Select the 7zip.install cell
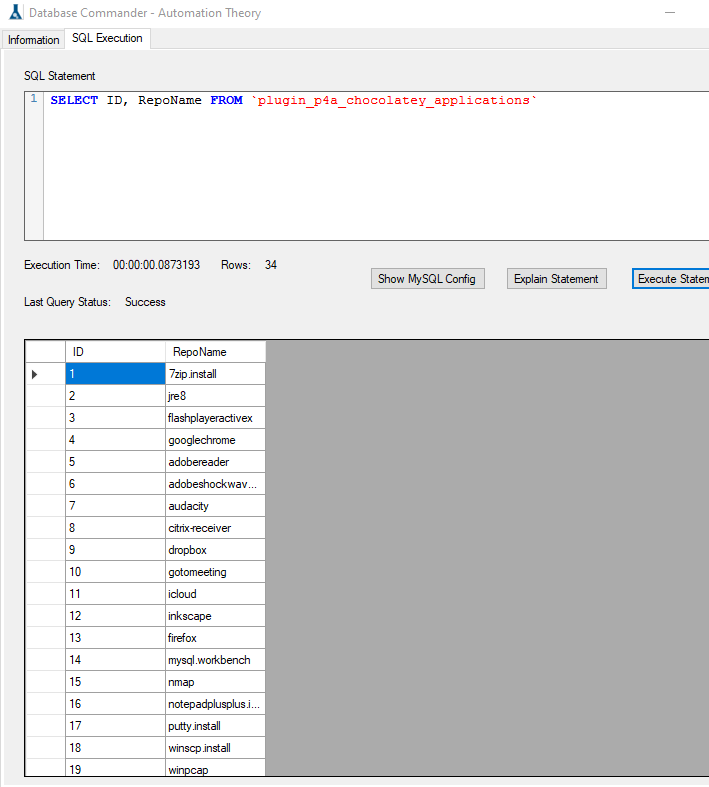Screen dimensions: 709x787 (215, 374)
